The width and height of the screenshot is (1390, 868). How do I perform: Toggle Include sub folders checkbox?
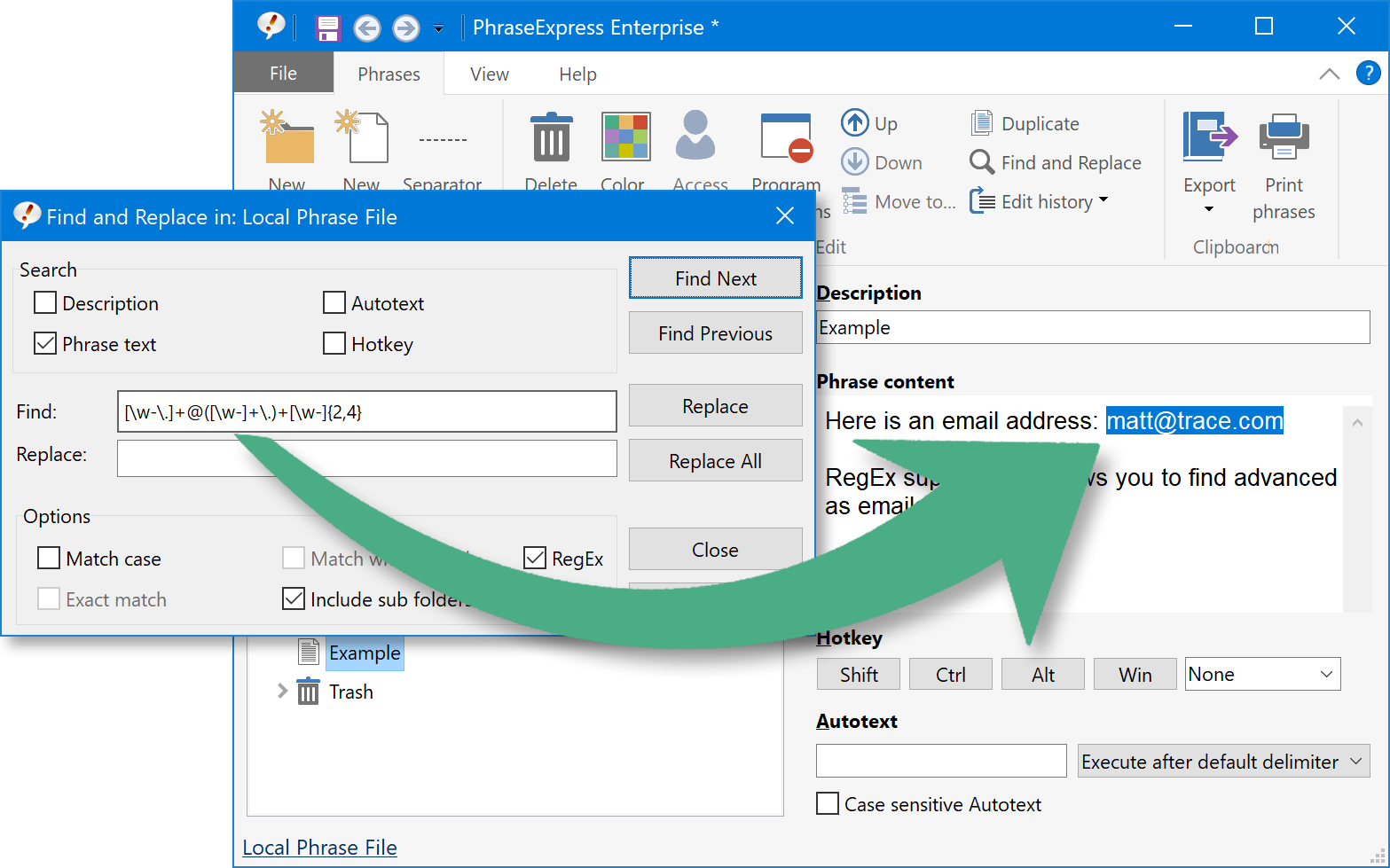coord(294,599)
